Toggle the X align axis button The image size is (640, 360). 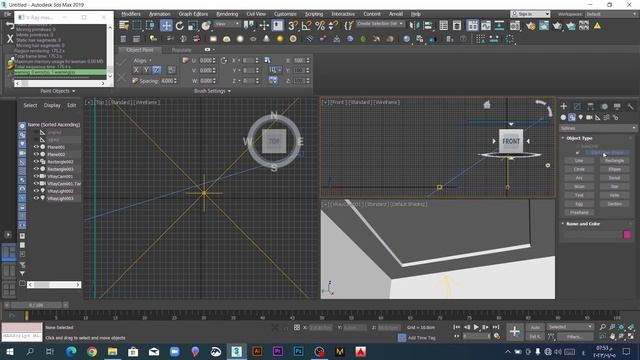pos(136,70)
